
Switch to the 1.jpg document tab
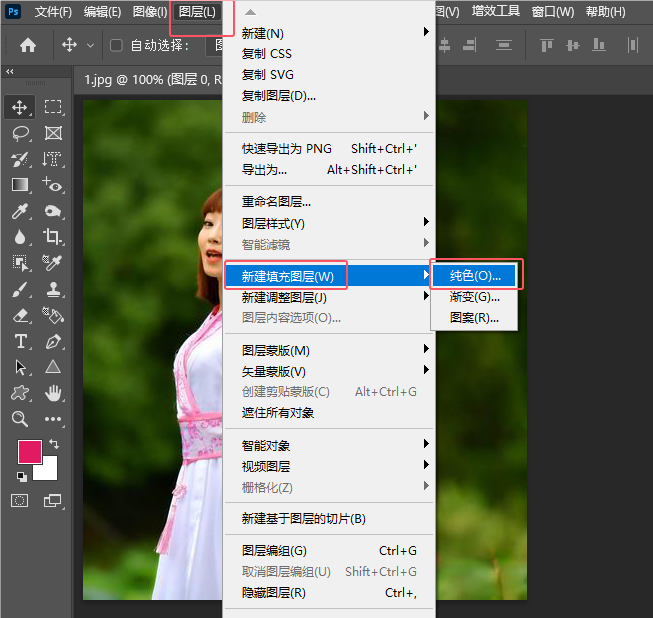pyautogui.click(x=151, y=79)
